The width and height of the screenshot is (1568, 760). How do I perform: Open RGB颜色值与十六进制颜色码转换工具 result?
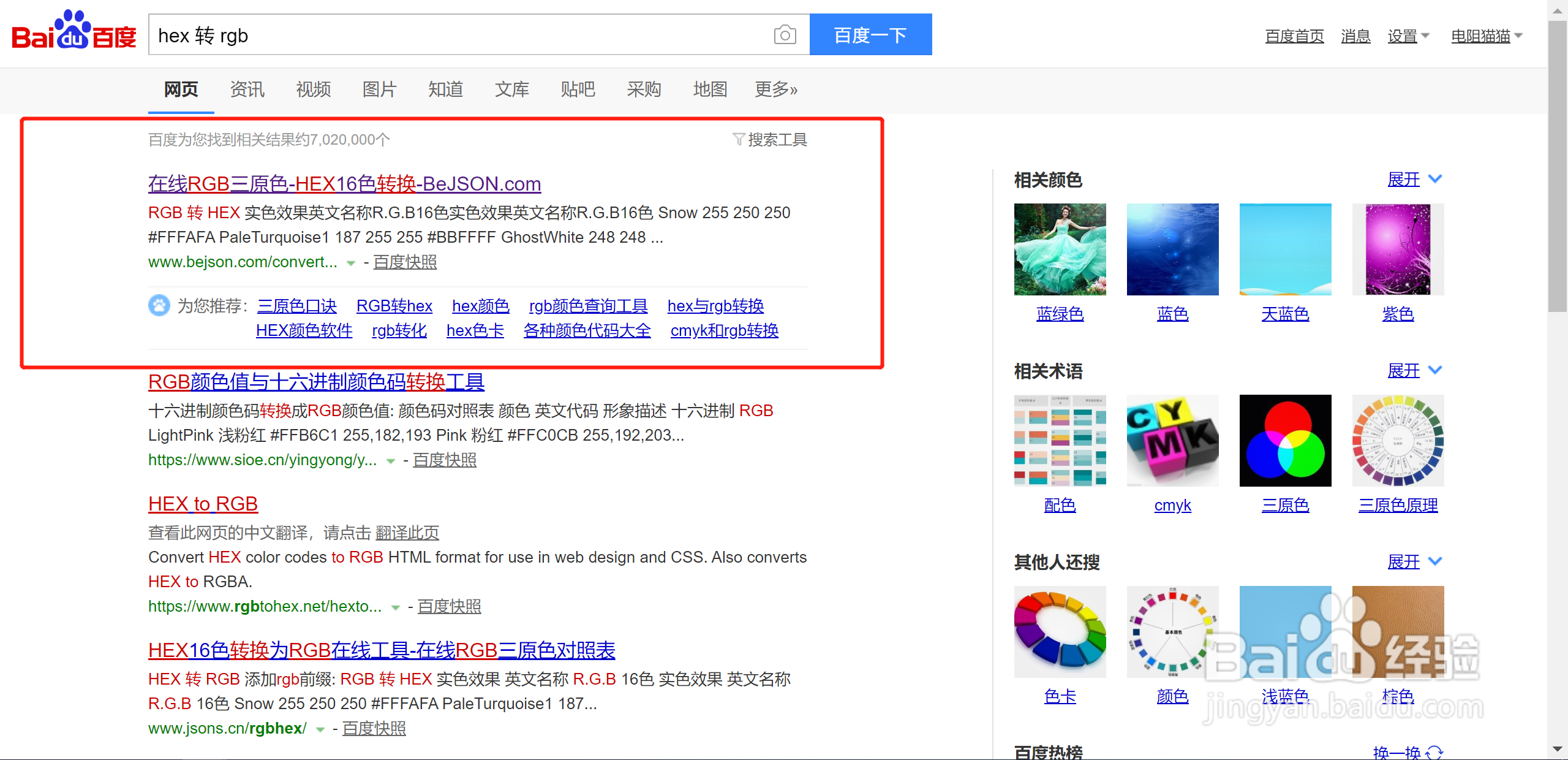coord(317,381)
